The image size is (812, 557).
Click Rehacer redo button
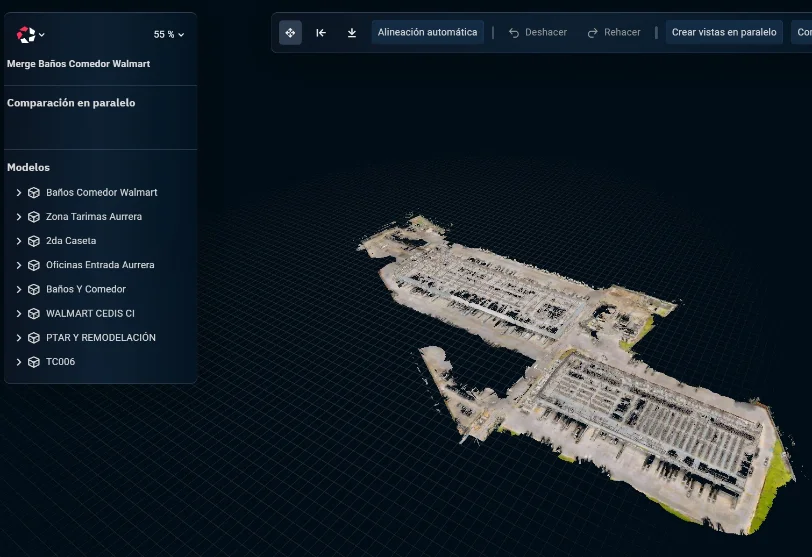coord(614,32)
